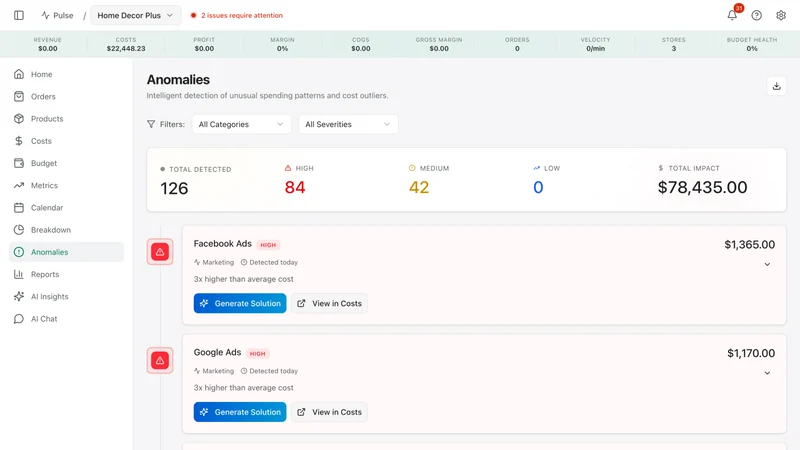Click the MEDIUM count 42

coord(419,187)
